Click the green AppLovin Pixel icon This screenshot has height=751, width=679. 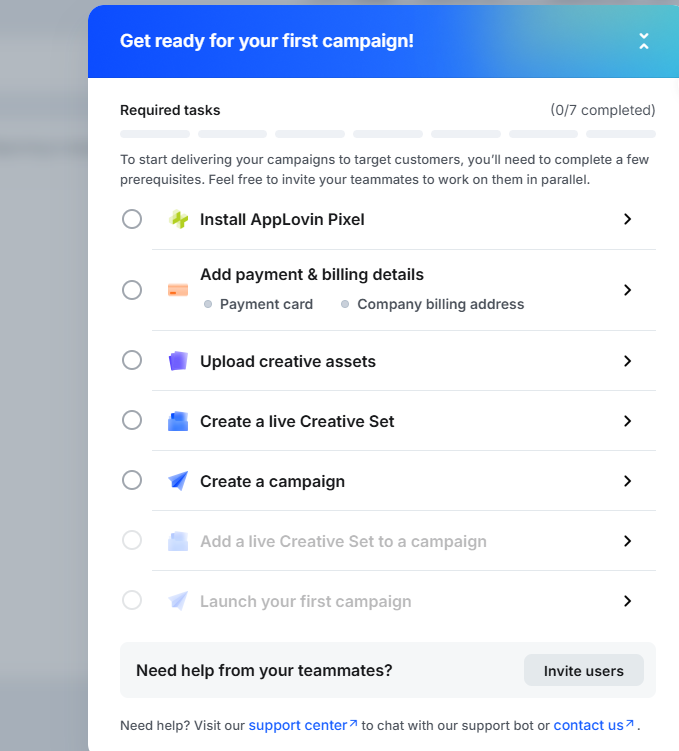(x=179, y=219)
